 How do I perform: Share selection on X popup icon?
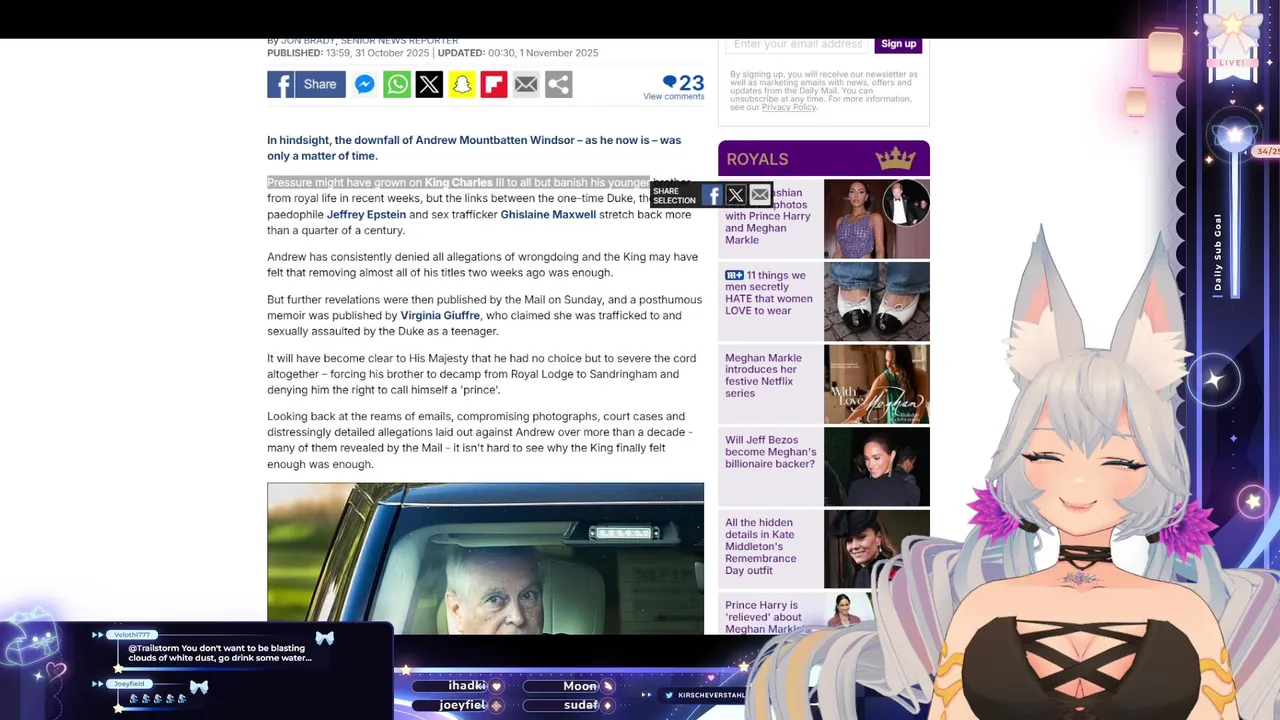[736, 195]
